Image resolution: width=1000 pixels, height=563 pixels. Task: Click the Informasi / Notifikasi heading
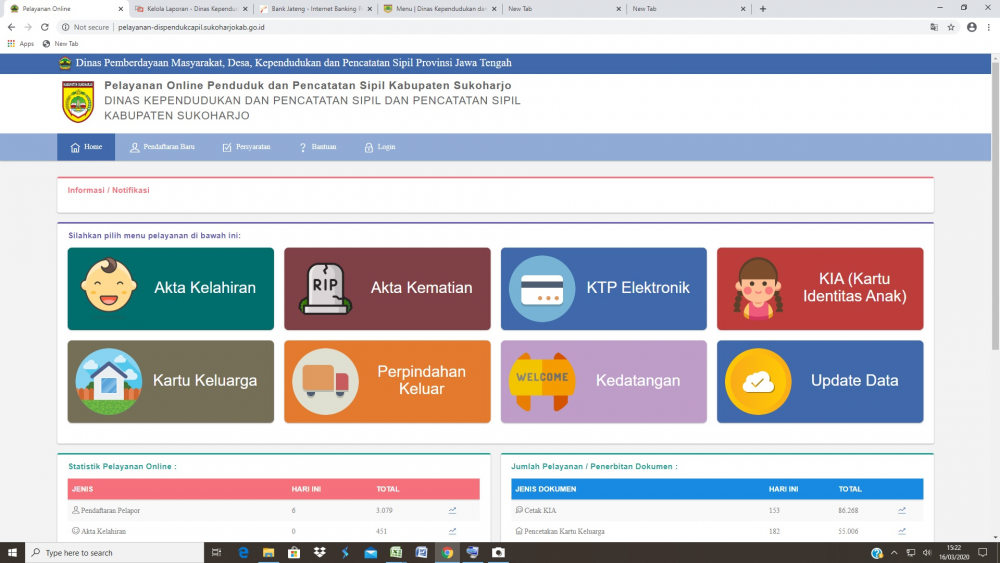[x=108, y=190]
